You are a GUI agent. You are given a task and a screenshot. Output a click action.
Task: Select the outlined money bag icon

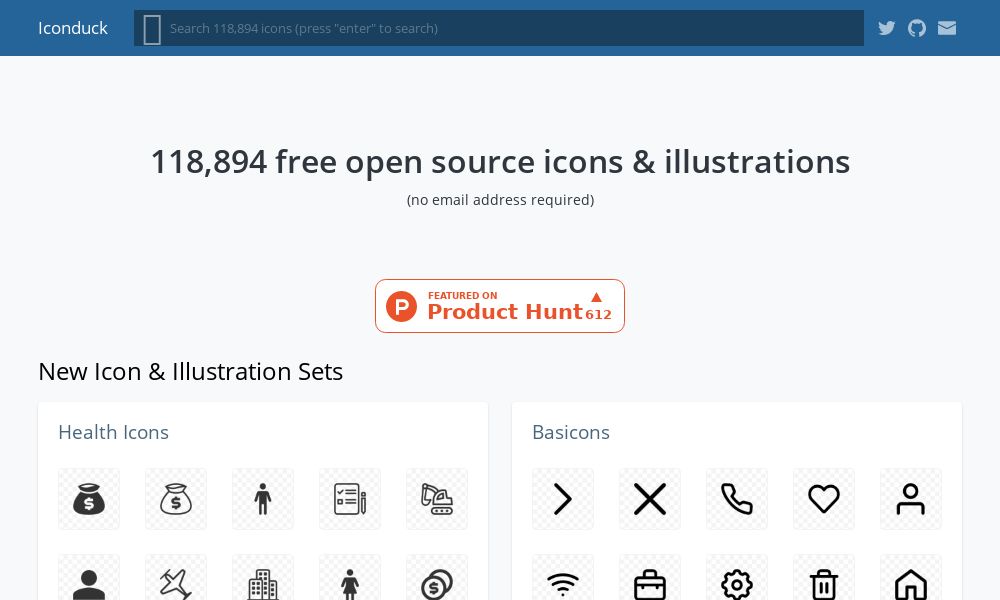176,499
